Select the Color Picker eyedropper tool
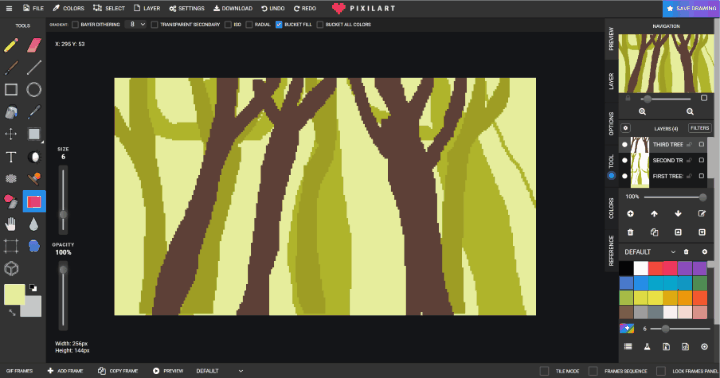 [x=34, y=112]
